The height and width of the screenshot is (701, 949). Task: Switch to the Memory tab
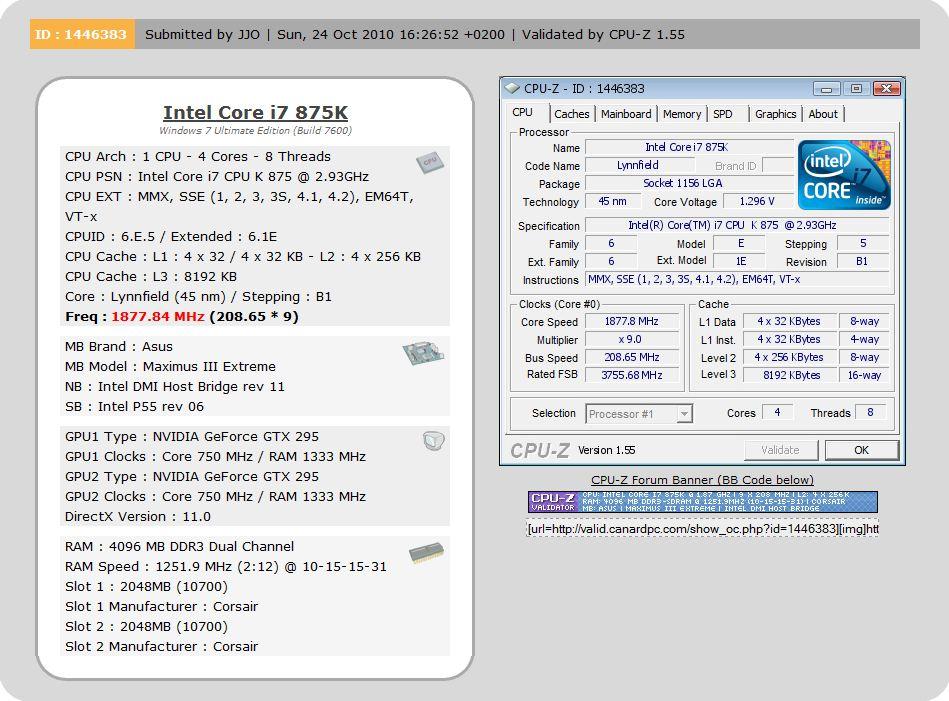681,114
